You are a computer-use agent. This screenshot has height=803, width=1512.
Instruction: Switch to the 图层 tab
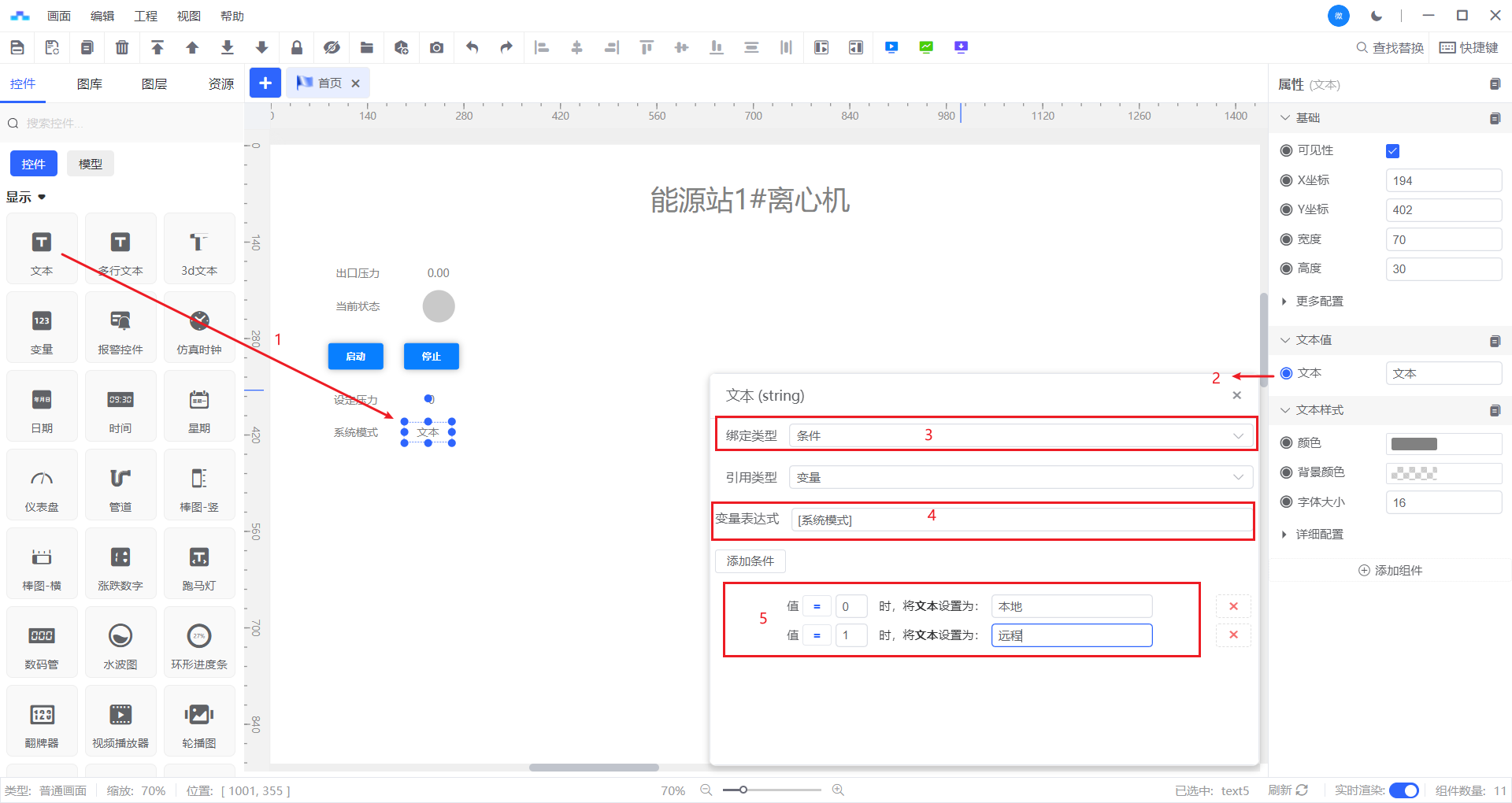[x=154, y=84]
